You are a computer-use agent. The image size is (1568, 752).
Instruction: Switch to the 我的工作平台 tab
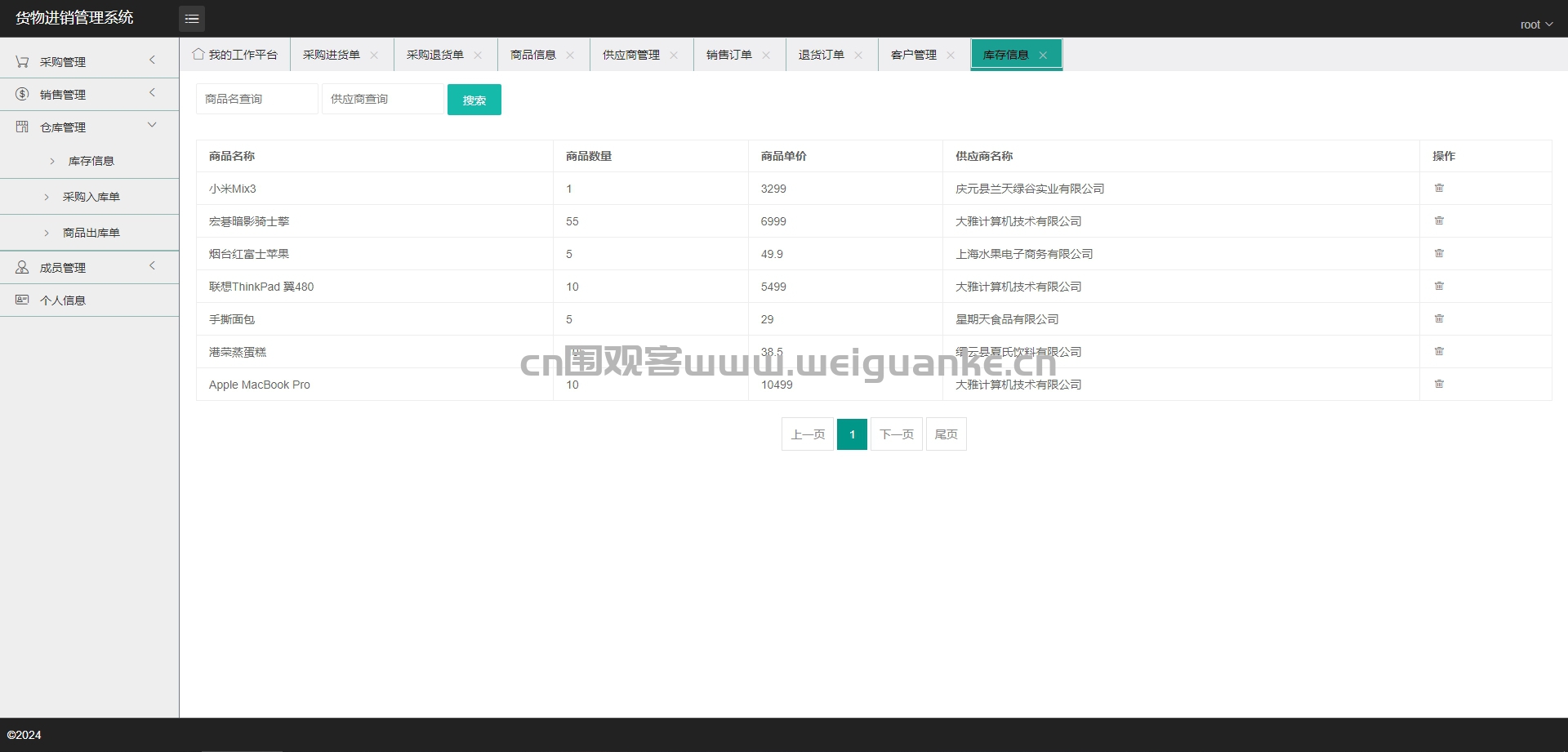[235, 55]
